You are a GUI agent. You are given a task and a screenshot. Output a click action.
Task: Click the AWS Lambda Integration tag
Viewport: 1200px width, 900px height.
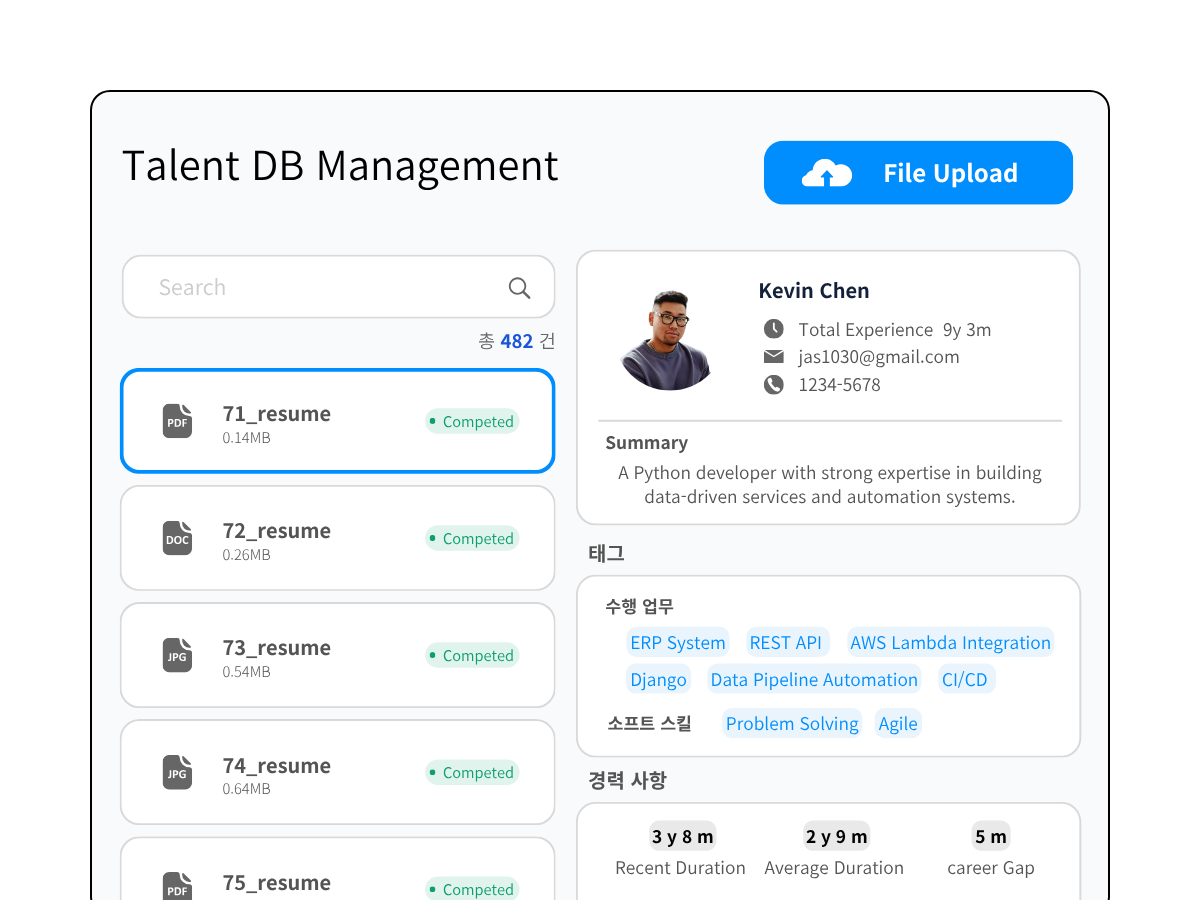coord(949,643)
